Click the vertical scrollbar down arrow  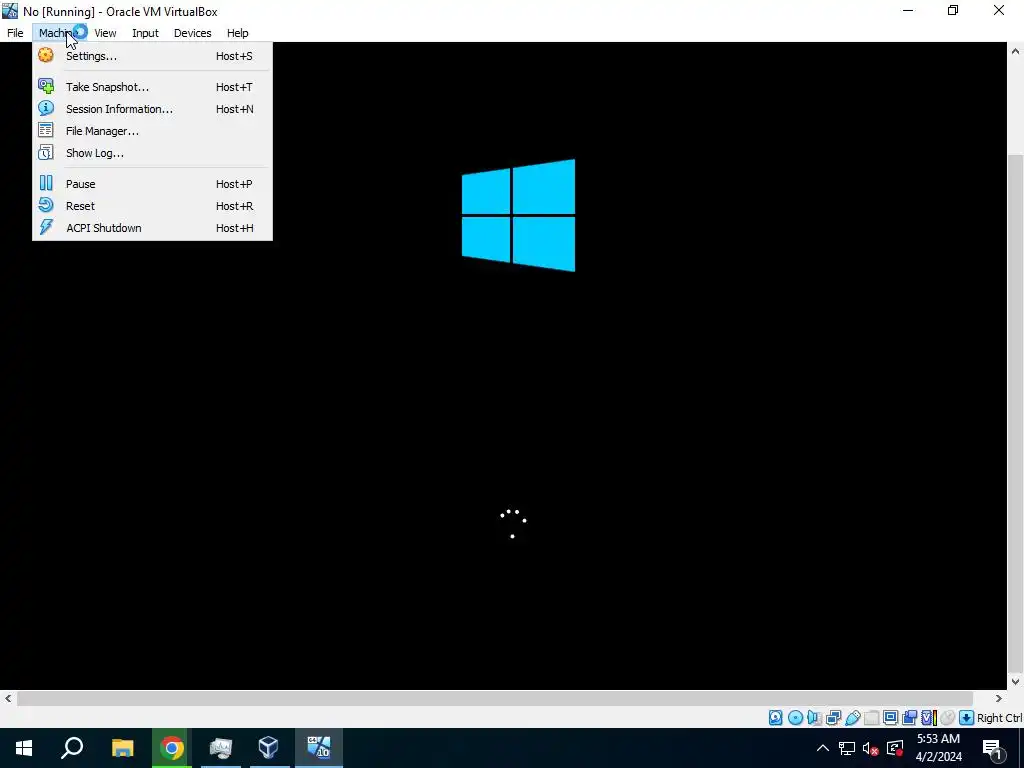1016,682
